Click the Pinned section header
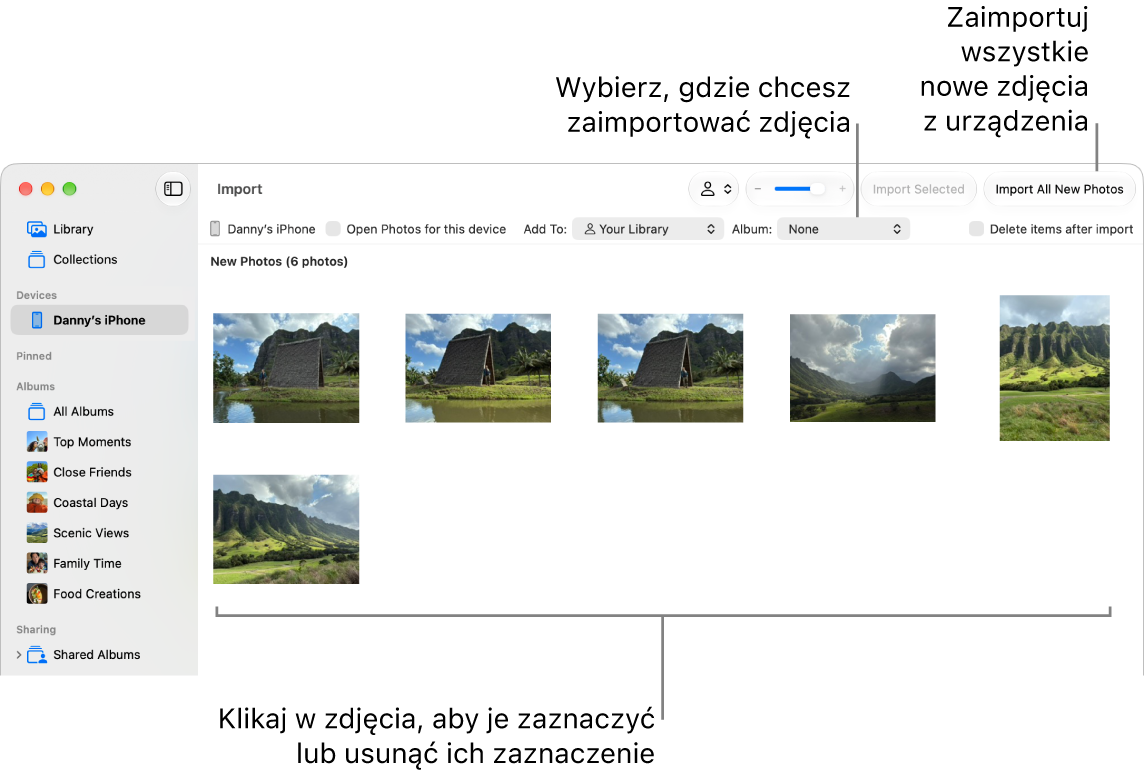The height and width of the screenshot is (771, 1144). [x=34, y=356]
